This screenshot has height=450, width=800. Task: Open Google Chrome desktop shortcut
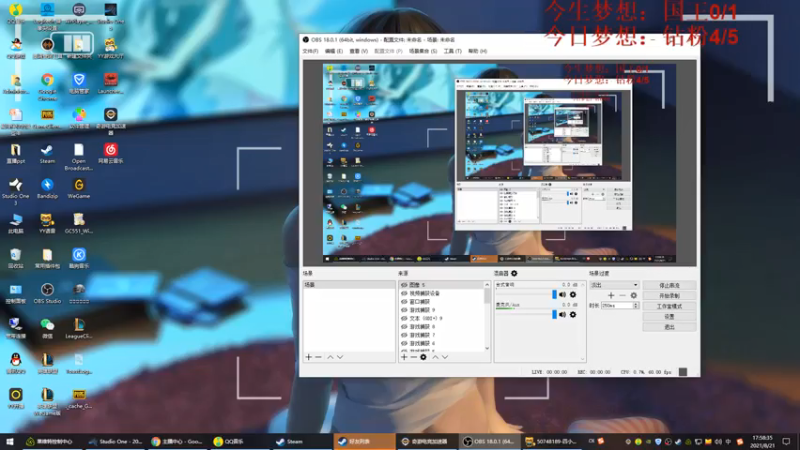[x=47, y=84]
